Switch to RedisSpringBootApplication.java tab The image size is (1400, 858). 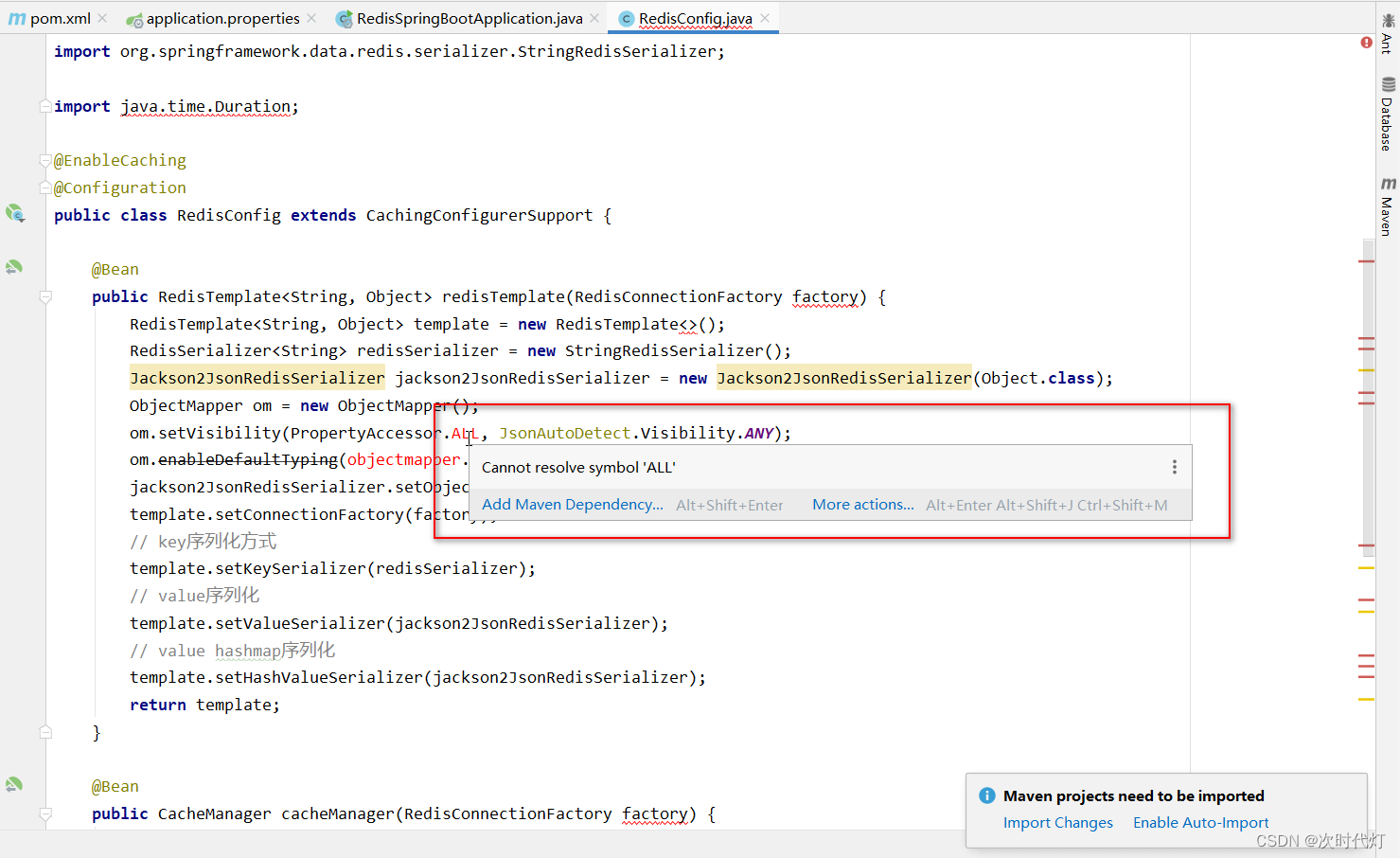click(470, 17)
